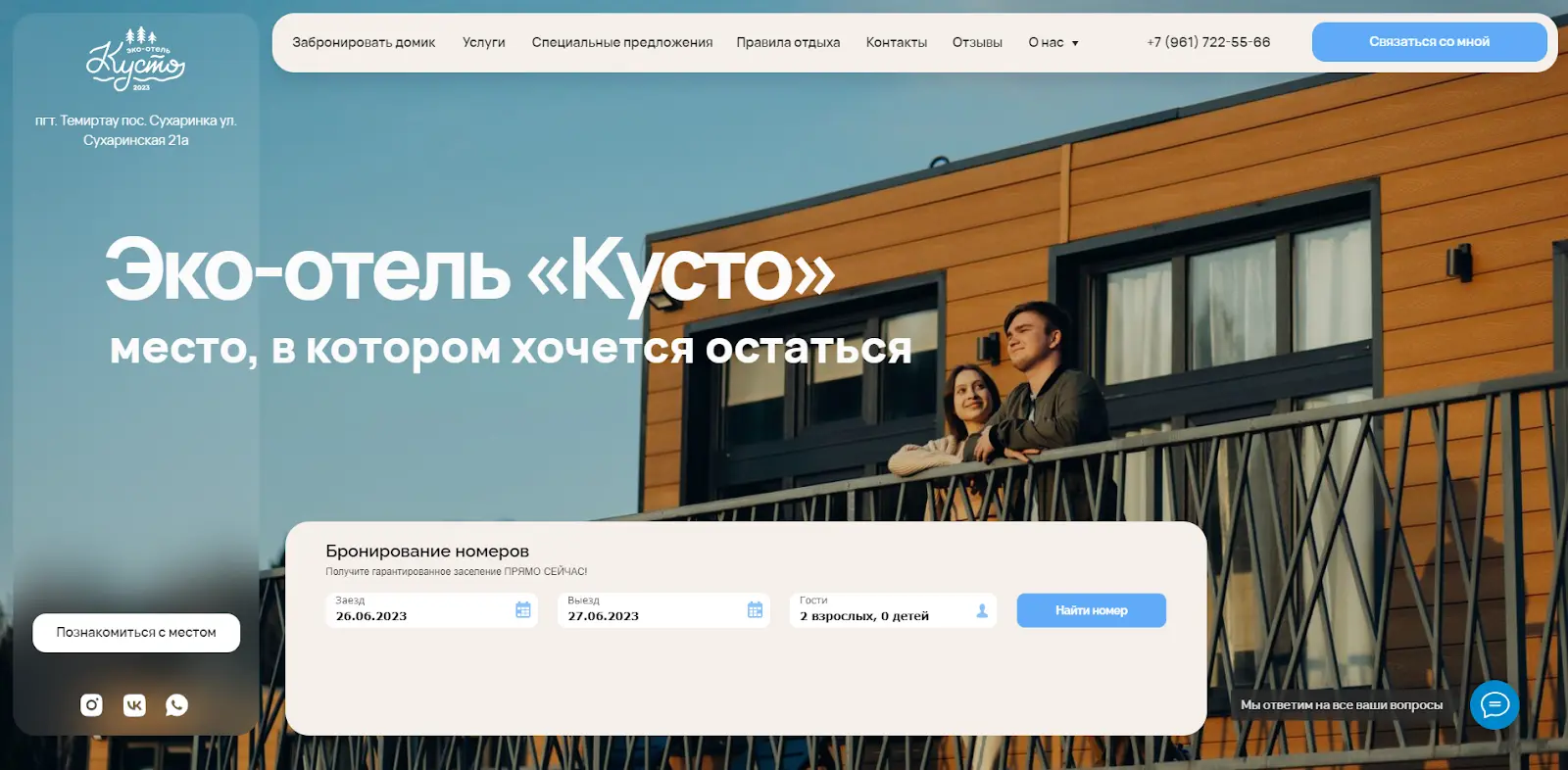Open the WhatsApp social icon
This screenshot has width=1568, height=770.
coord(176,704)
